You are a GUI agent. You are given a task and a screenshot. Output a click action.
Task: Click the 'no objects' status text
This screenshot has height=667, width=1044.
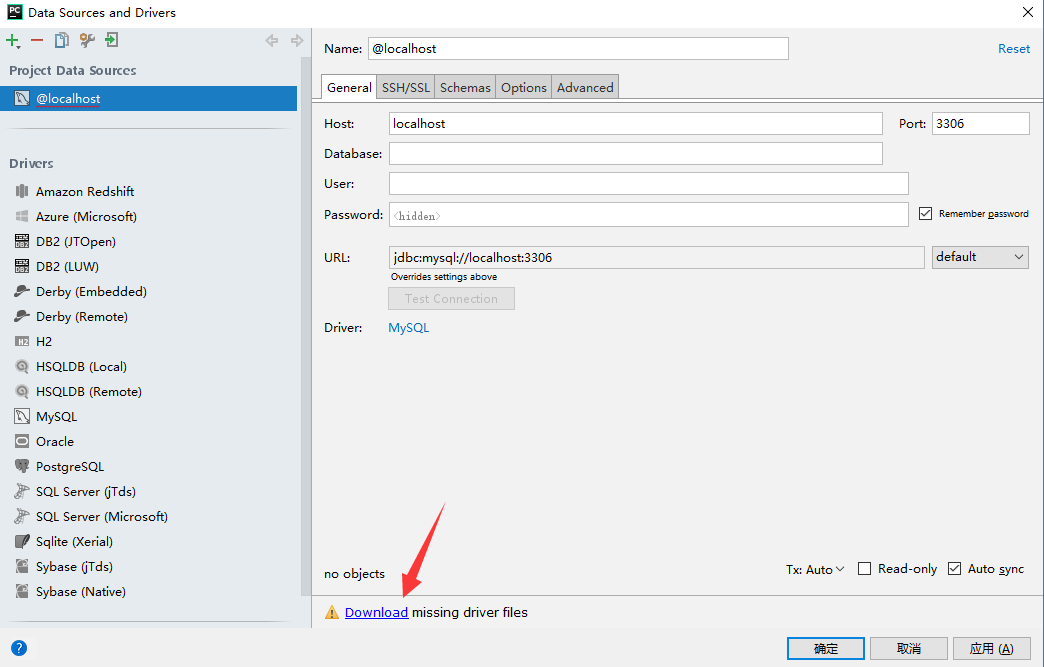[354, 574]
